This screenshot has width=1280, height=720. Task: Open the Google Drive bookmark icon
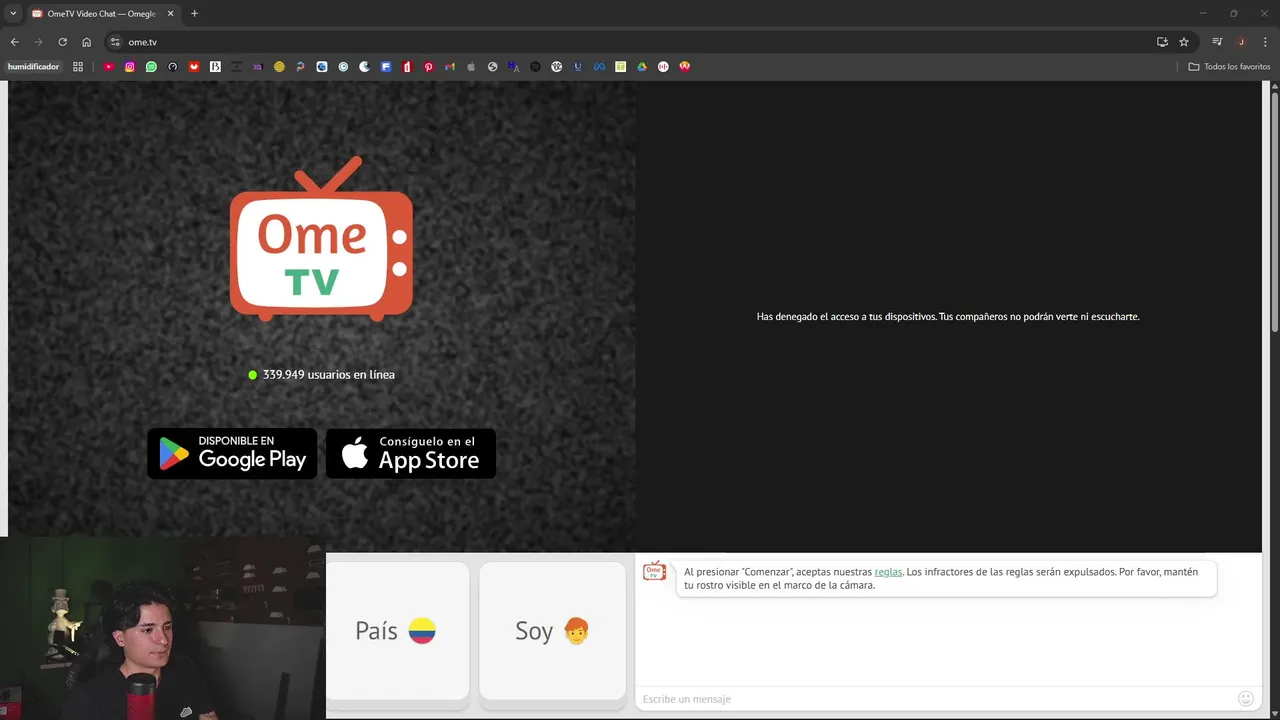coord(641,67)
